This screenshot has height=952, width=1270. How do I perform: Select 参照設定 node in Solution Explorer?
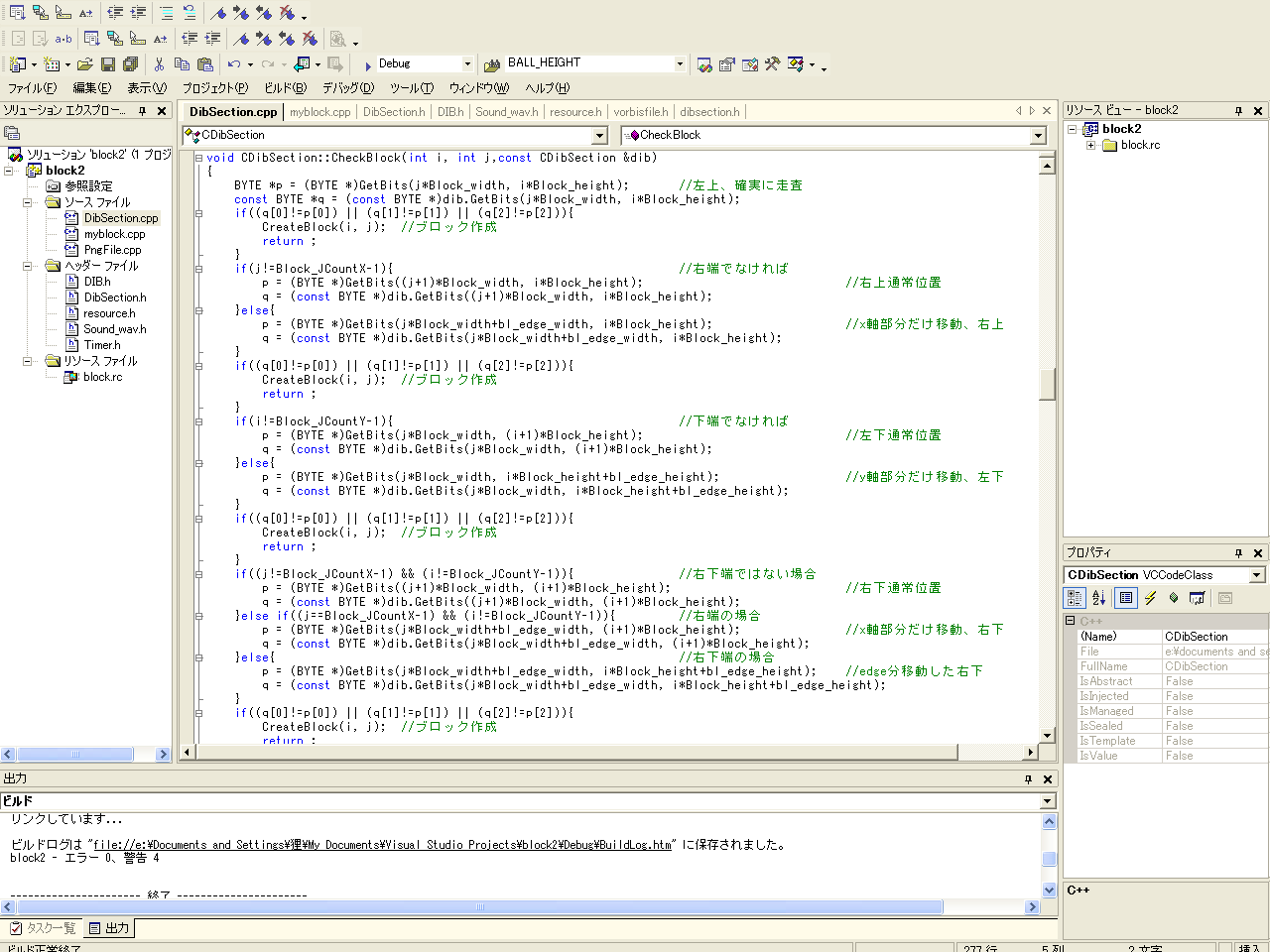pos(88,186)
